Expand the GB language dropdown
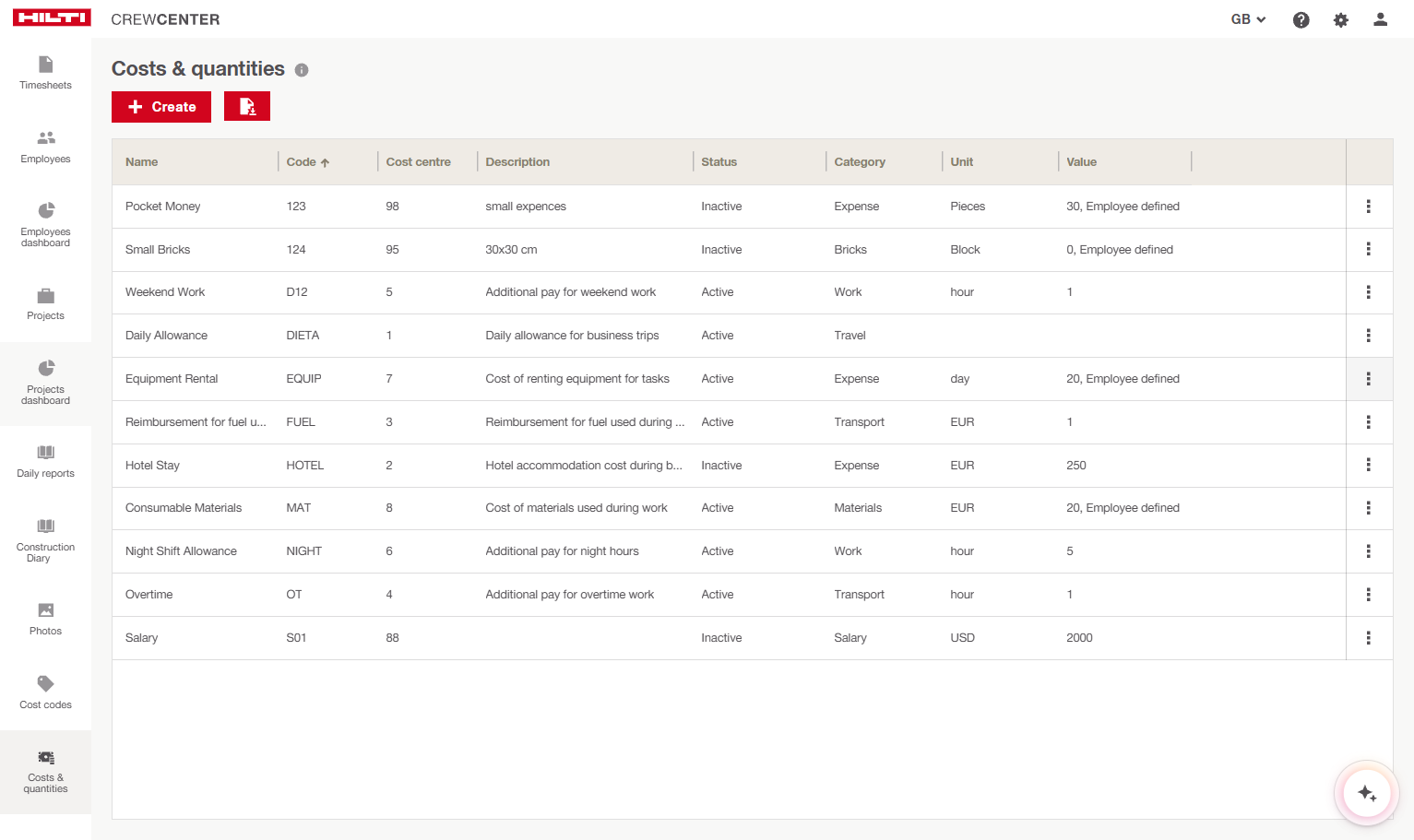 [1248, 19]
